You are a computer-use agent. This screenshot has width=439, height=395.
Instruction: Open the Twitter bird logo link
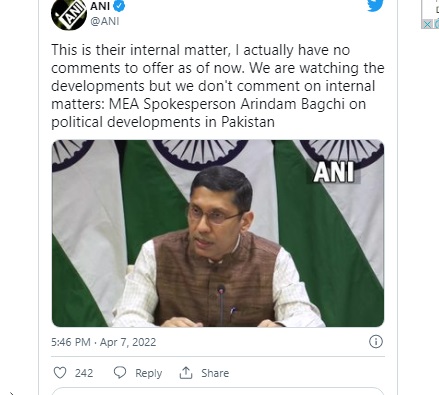(375, 5)
